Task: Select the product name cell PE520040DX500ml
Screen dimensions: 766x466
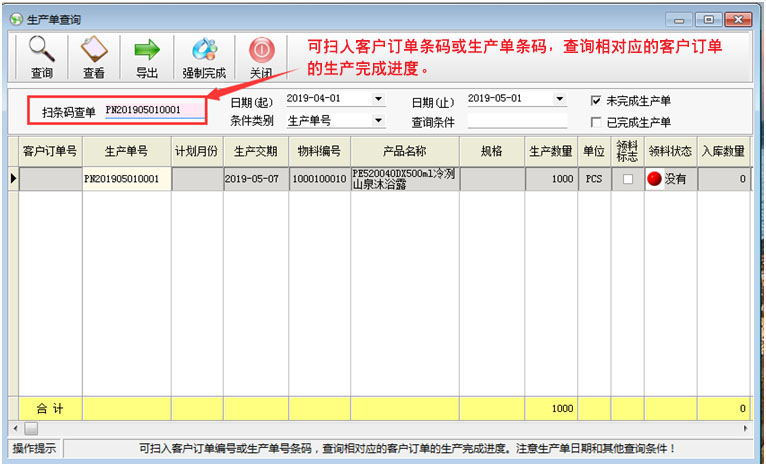Action: pyautogui.click(x=405, y=179)
